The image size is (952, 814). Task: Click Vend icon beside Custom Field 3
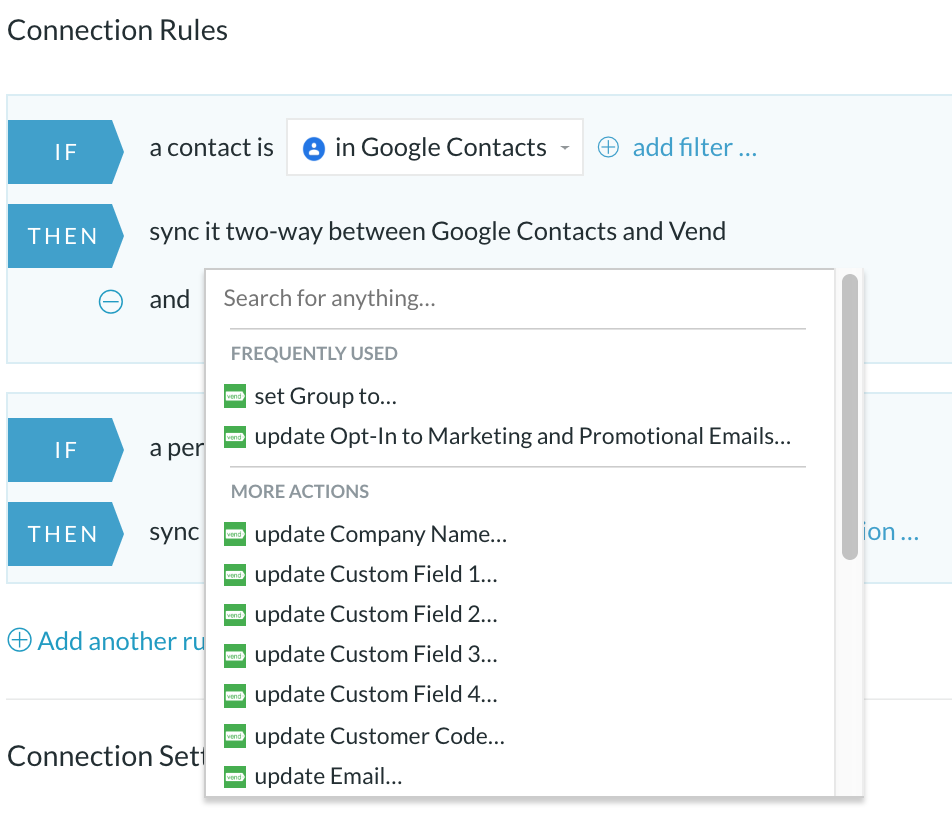[235, 656]
